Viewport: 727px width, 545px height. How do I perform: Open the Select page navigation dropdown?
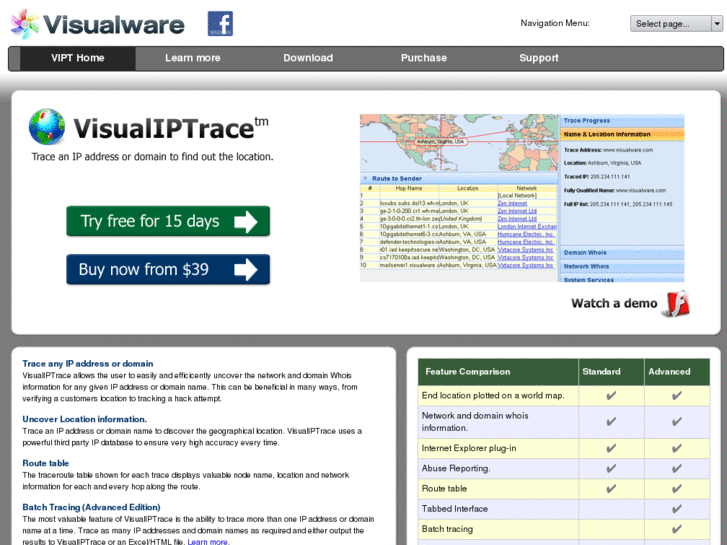(x=676, y=24)
